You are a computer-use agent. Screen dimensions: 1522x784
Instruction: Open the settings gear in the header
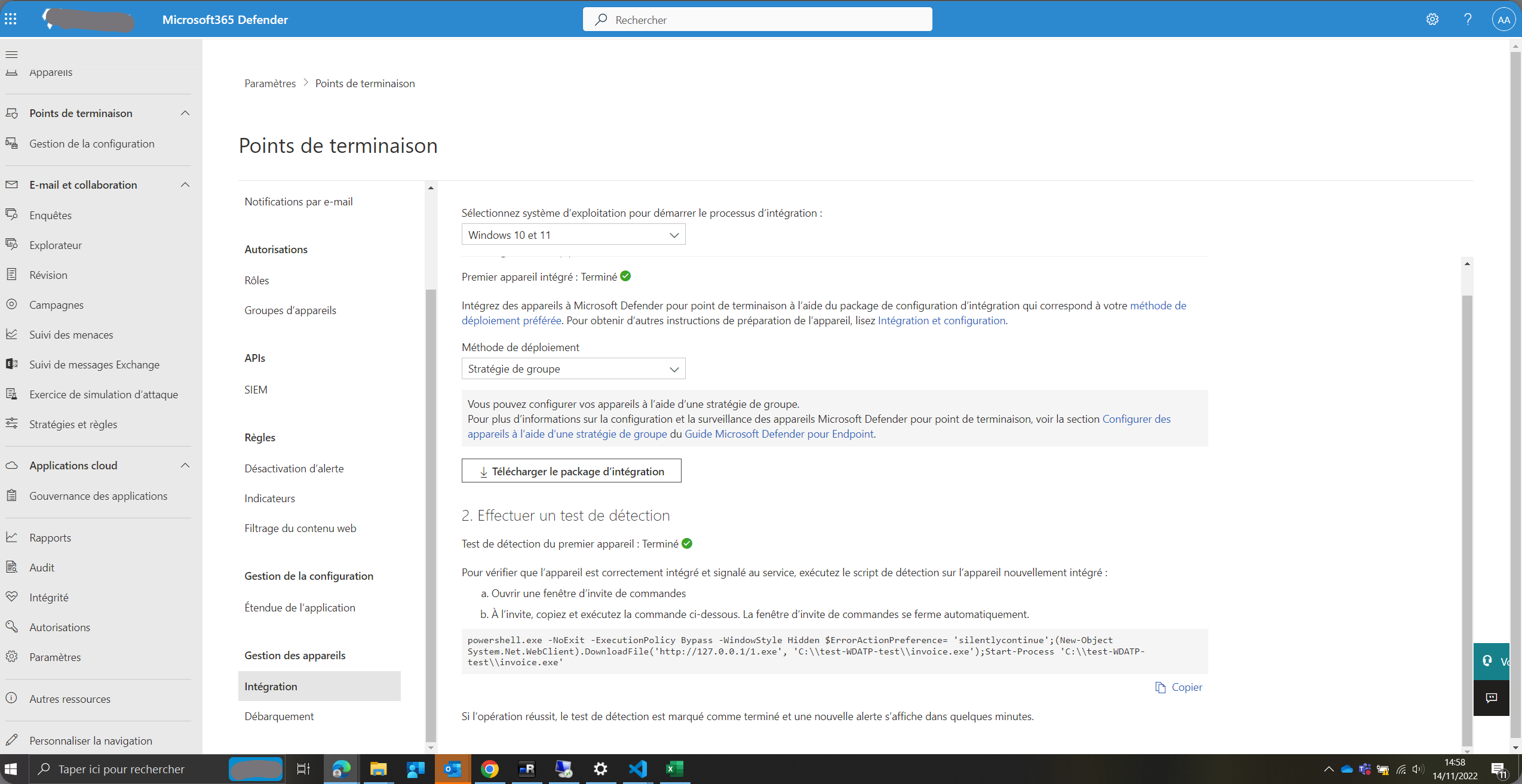(x=1432, y=19)
